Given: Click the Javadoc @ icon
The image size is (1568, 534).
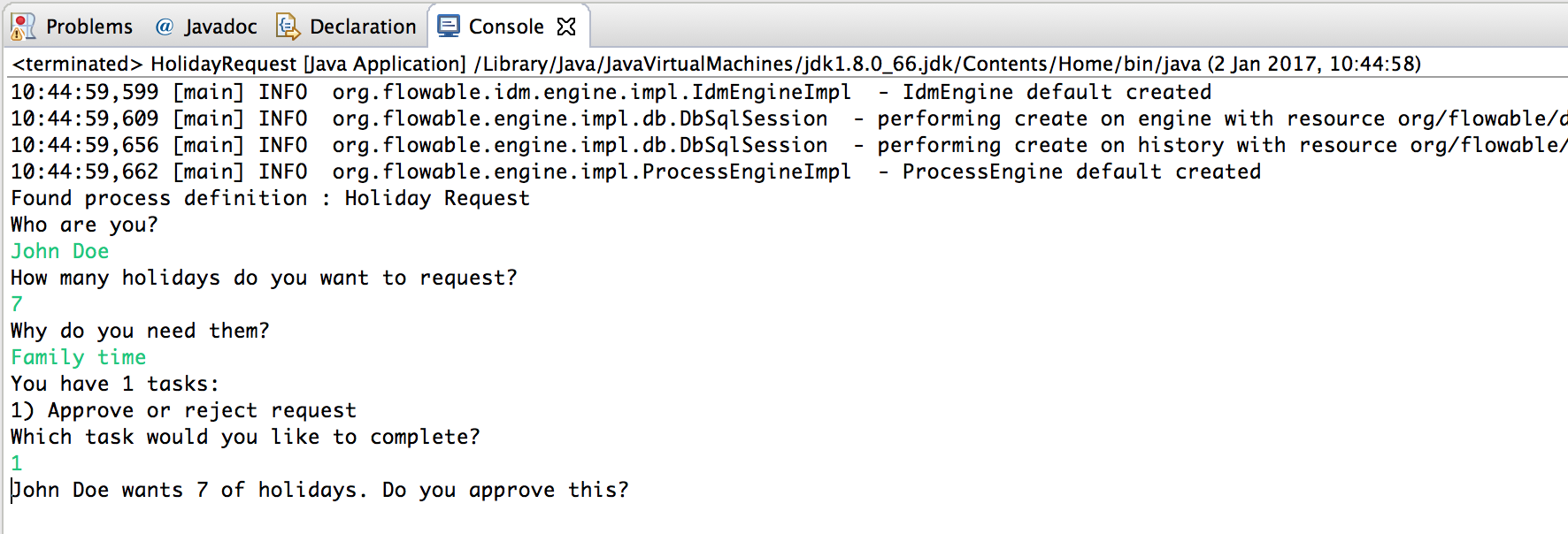Looking at the screenshot, I should click(x=163, y=26).
